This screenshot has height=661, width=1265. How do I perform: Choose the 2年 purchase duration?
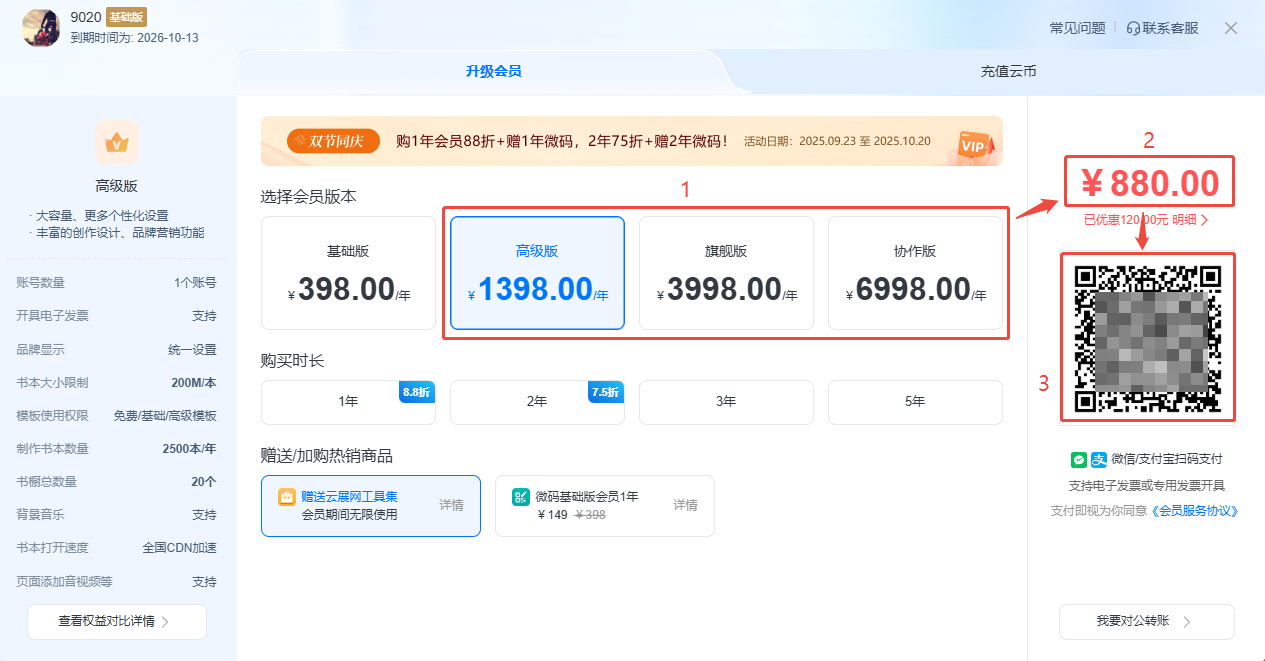tap(537, 402)
